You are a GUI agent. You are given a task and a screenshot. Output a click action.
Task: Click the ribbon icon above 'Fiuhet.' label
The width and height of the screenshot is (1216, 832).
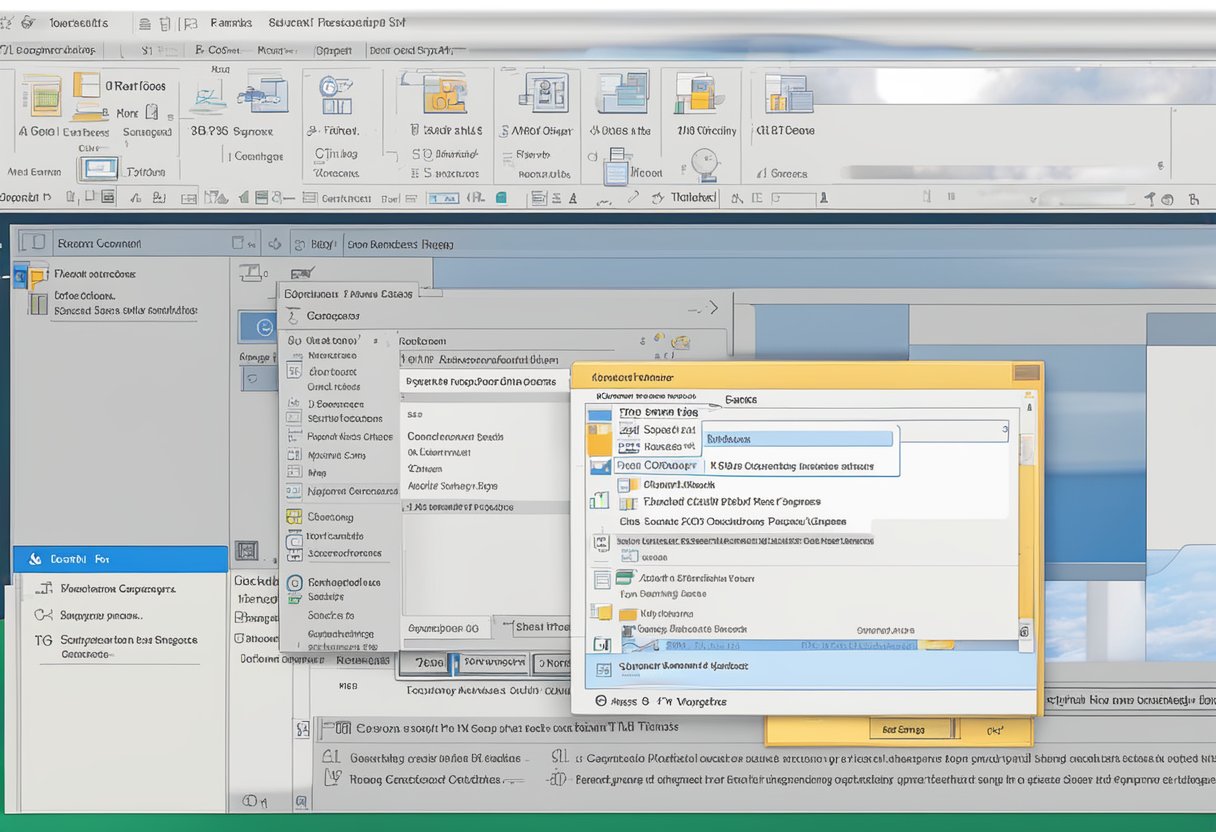(336, 96)
